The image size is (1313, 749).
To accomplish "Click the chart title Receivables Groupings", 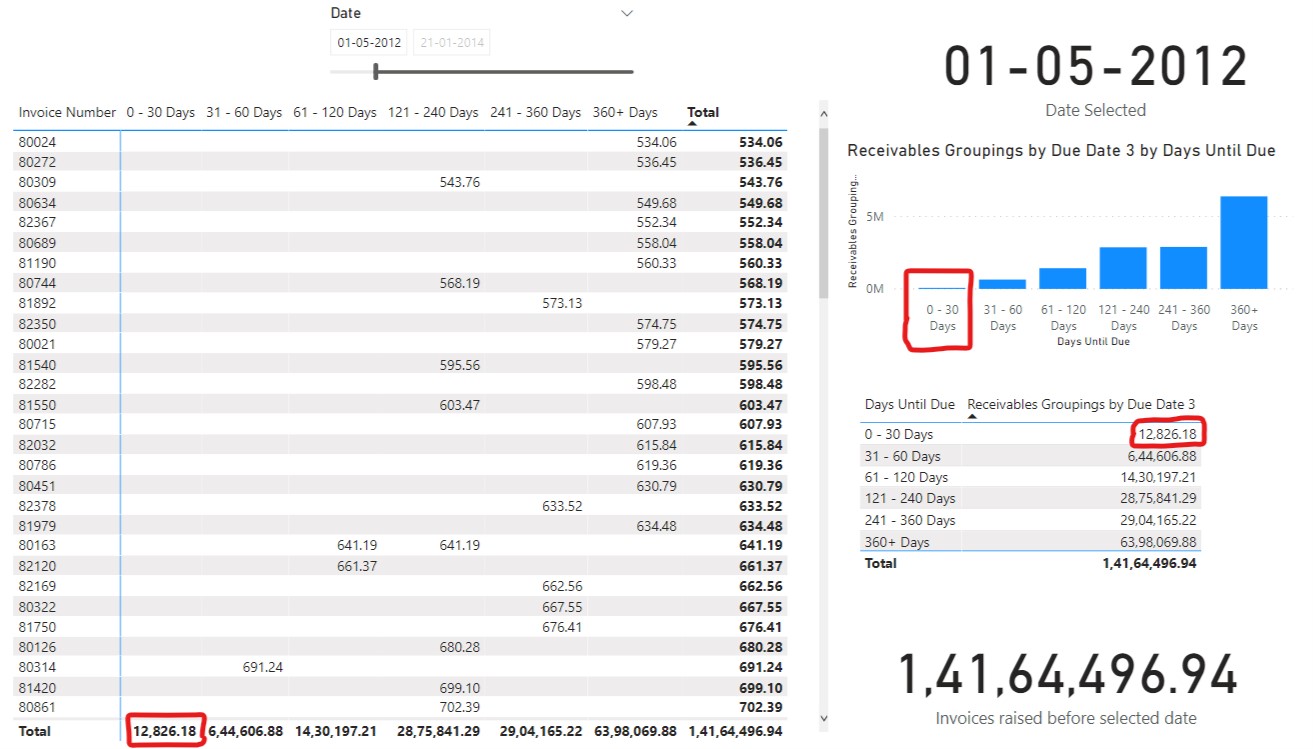I will (x=1061, y=150).
